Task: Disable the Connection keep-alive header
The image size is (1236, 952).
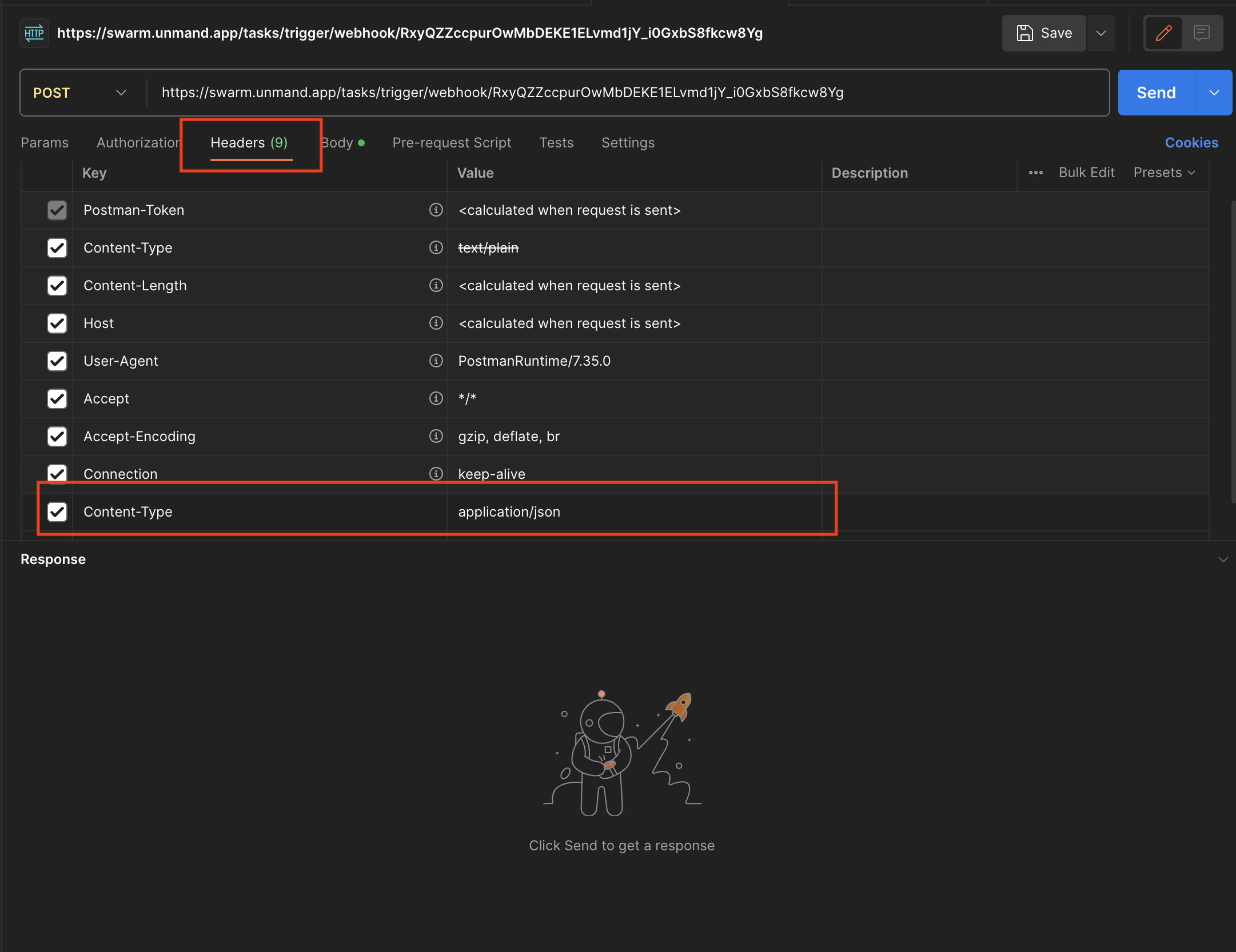Action: tap(57, 474)
